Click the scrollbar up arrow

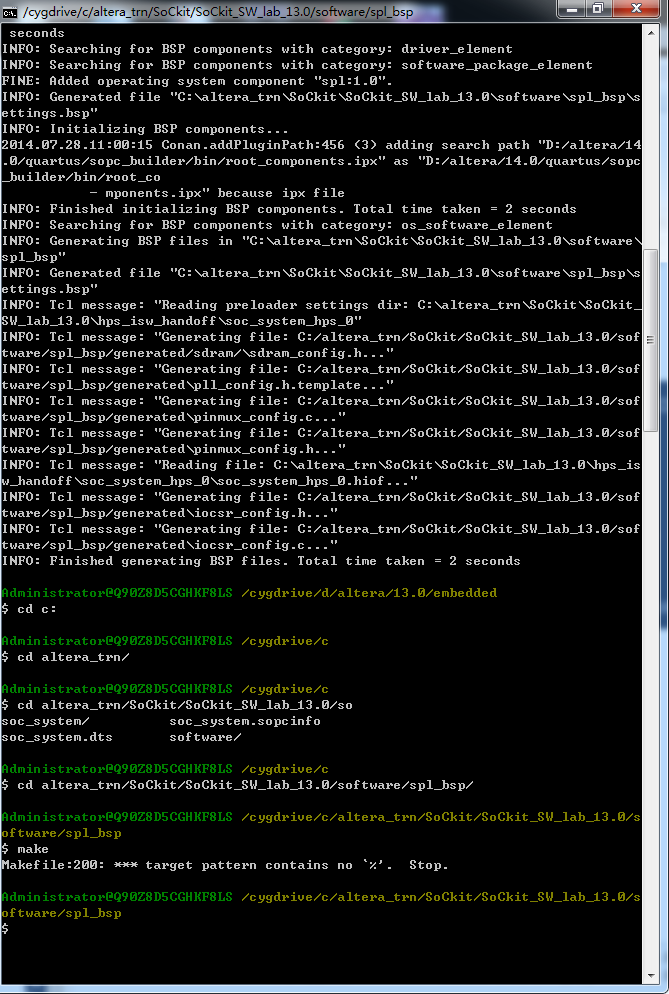(x=651, y=32)
